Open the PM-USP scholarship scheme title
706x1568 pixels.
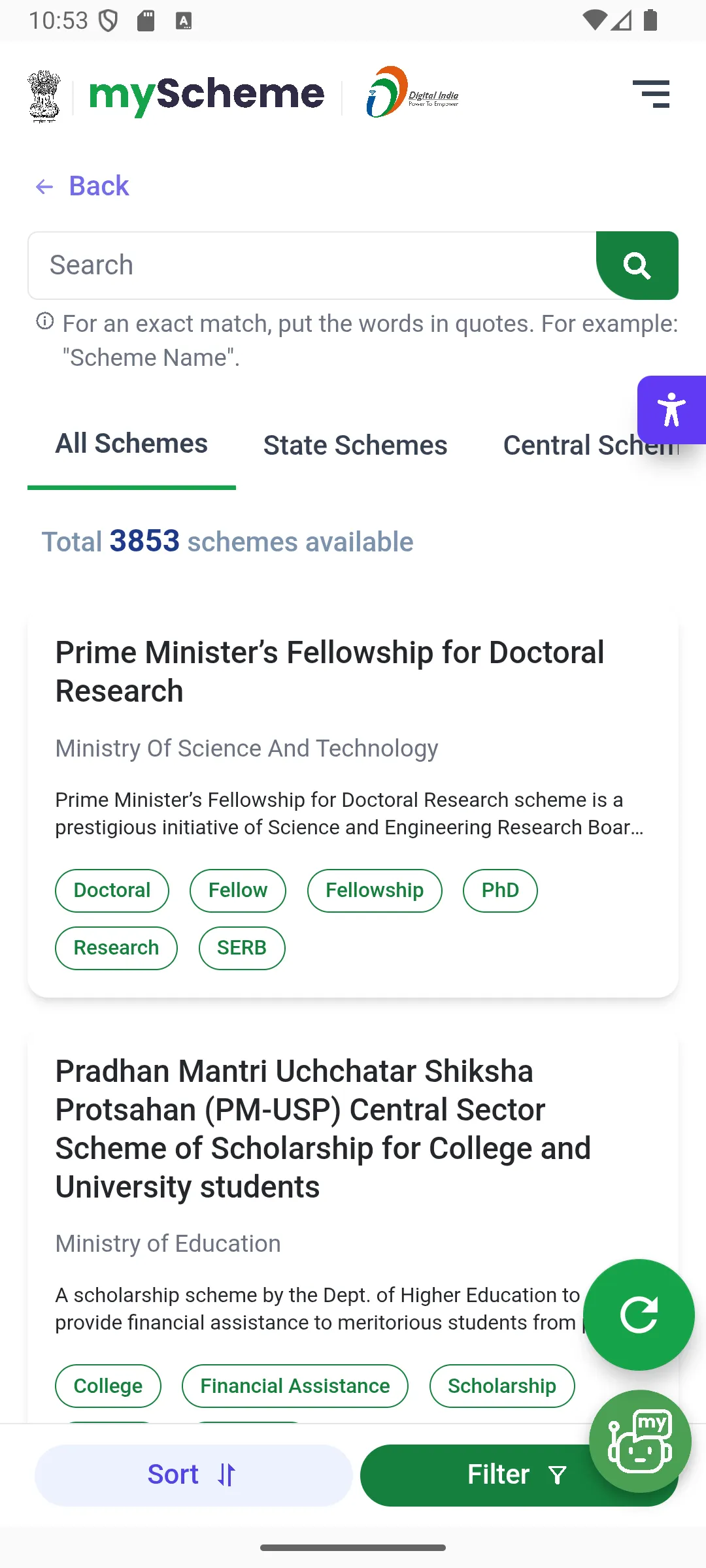pyautogui.click(x=323, y=1128)
